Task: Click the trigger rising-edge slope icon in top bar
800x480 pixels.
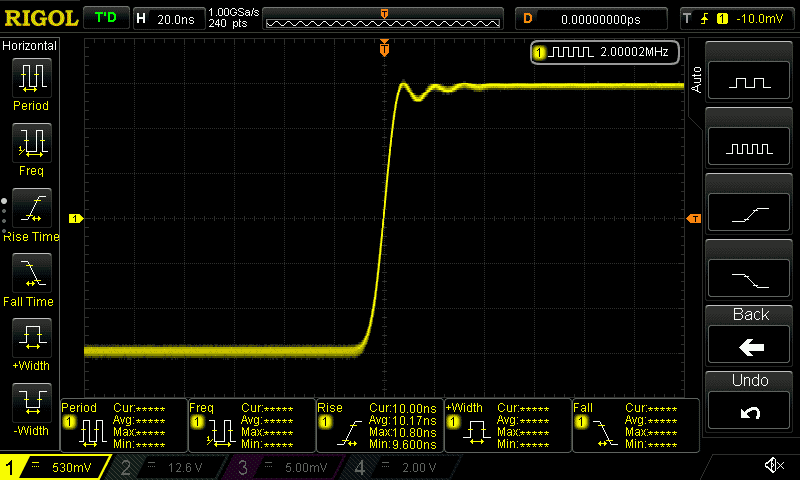Action: 705,19
